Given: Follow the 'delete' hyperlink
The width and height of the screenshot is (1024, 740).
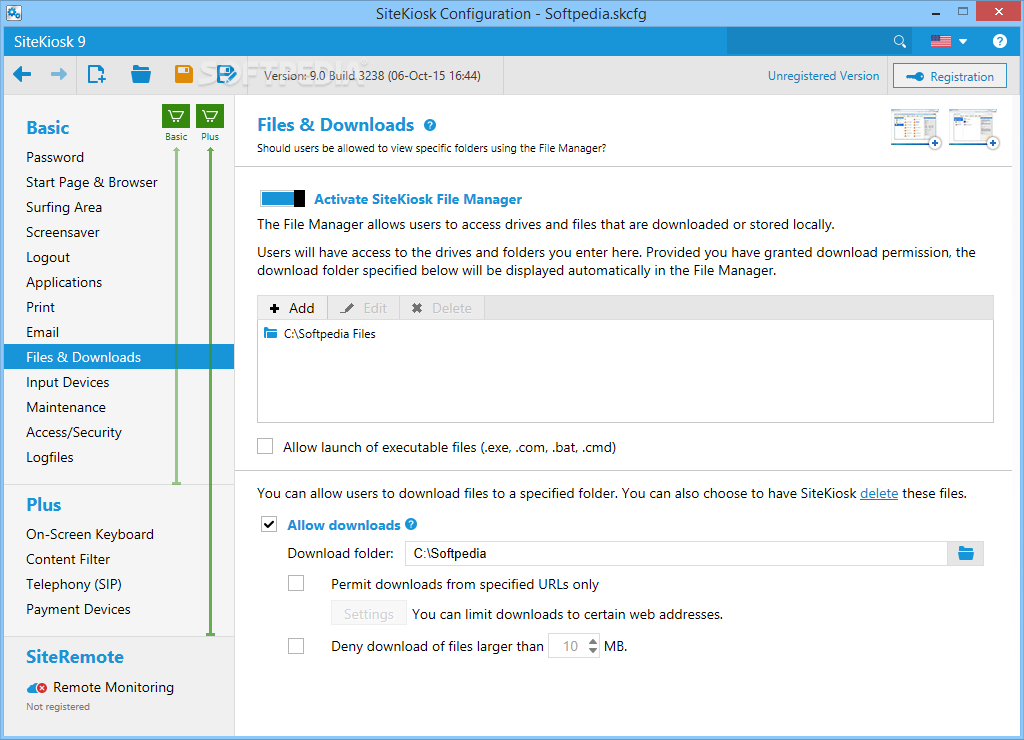Looking at the screenshot, I should point(878,493).
